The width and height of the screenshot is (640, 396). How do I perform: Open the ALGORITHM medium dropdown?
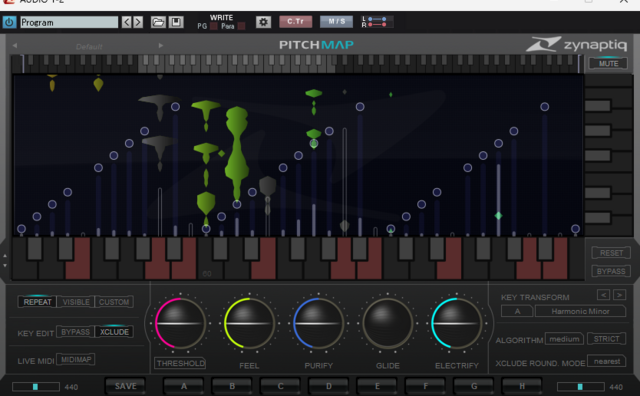(564, 339)
